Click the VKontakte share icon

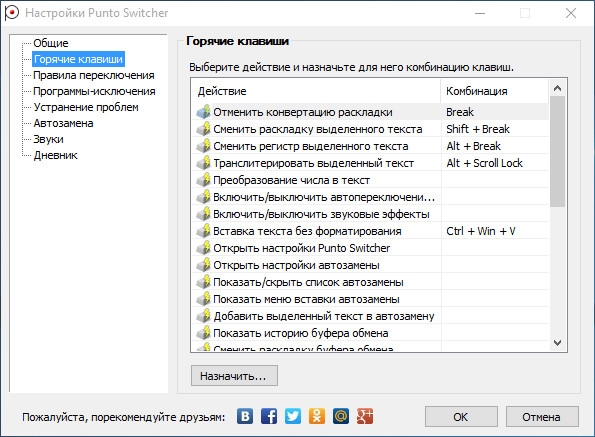pos(245,417)
